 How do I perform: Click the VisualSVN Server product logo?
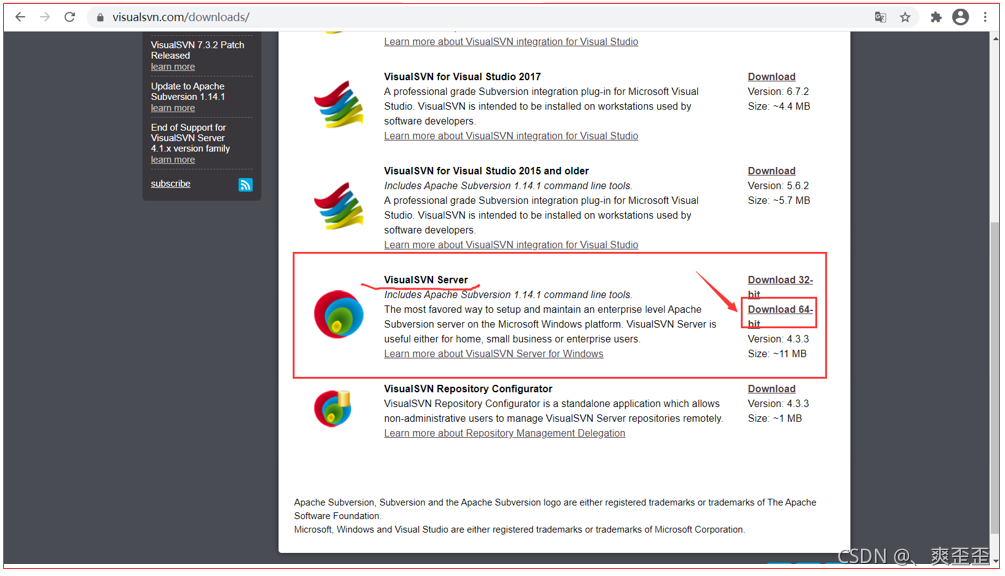[x=338, y=314]
